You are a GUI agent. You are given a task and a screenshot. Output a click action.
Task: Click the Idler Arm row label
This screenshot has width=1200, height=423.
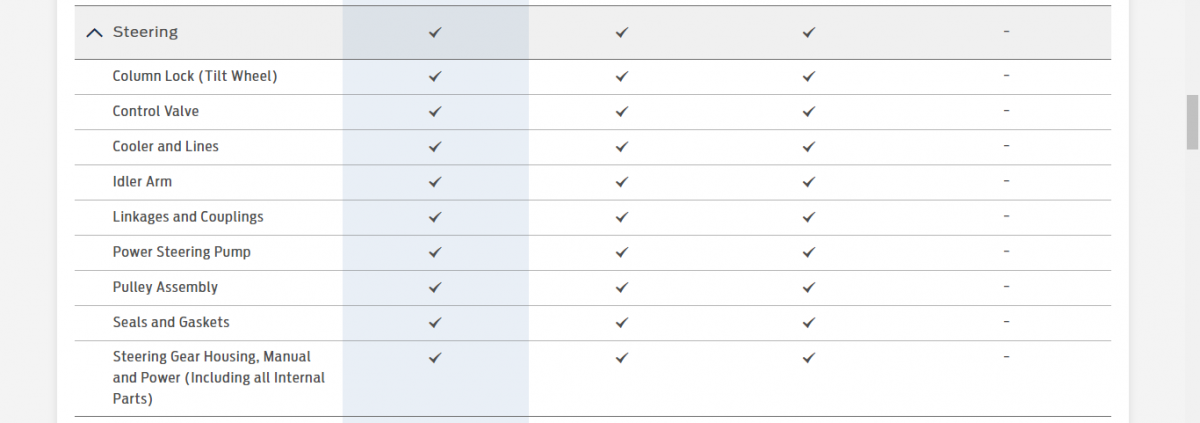tap(142, 182)
